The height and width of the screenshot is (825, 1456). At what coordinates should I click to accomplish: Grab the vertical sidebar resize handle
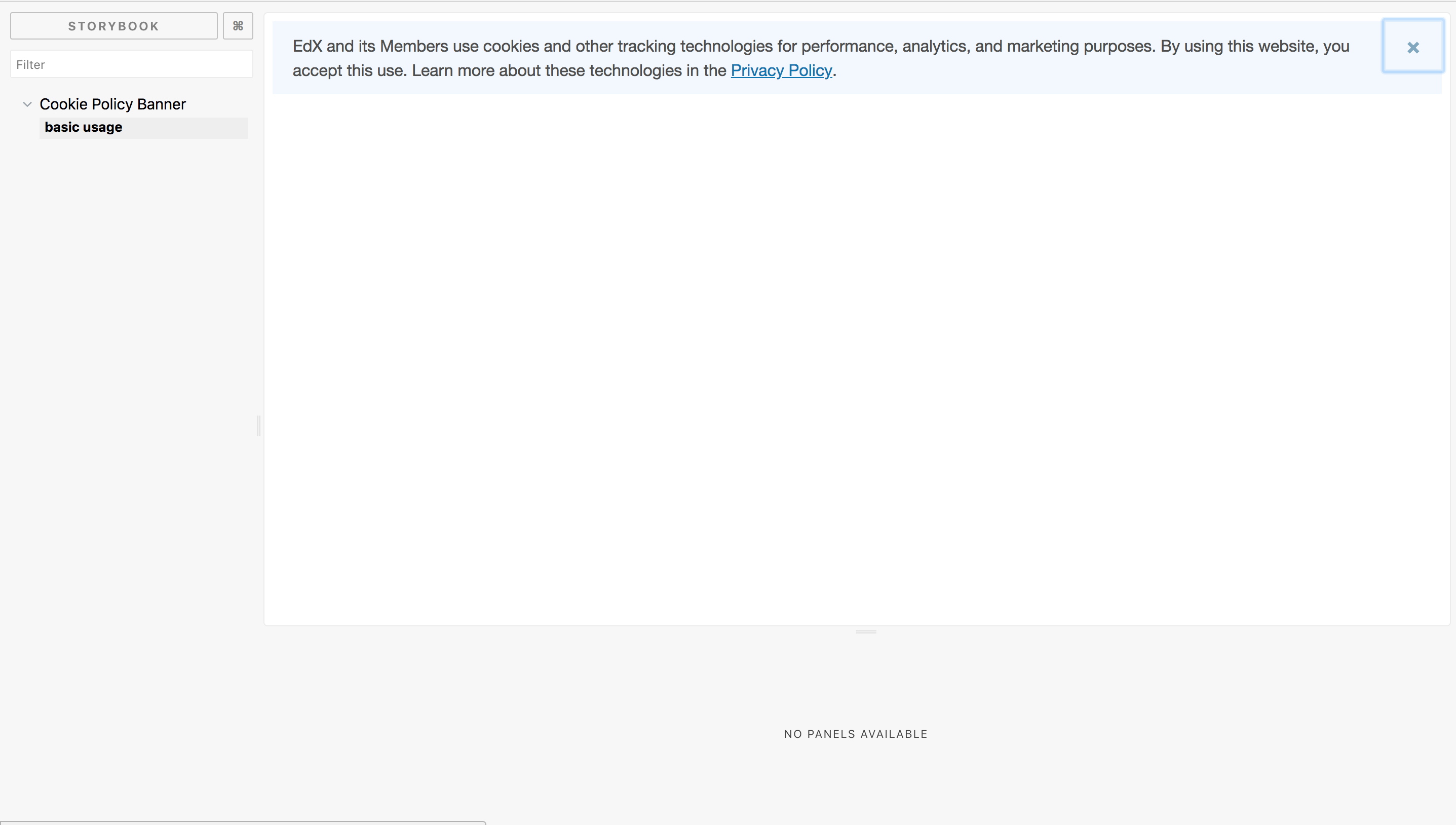click(x=259, y=425)
